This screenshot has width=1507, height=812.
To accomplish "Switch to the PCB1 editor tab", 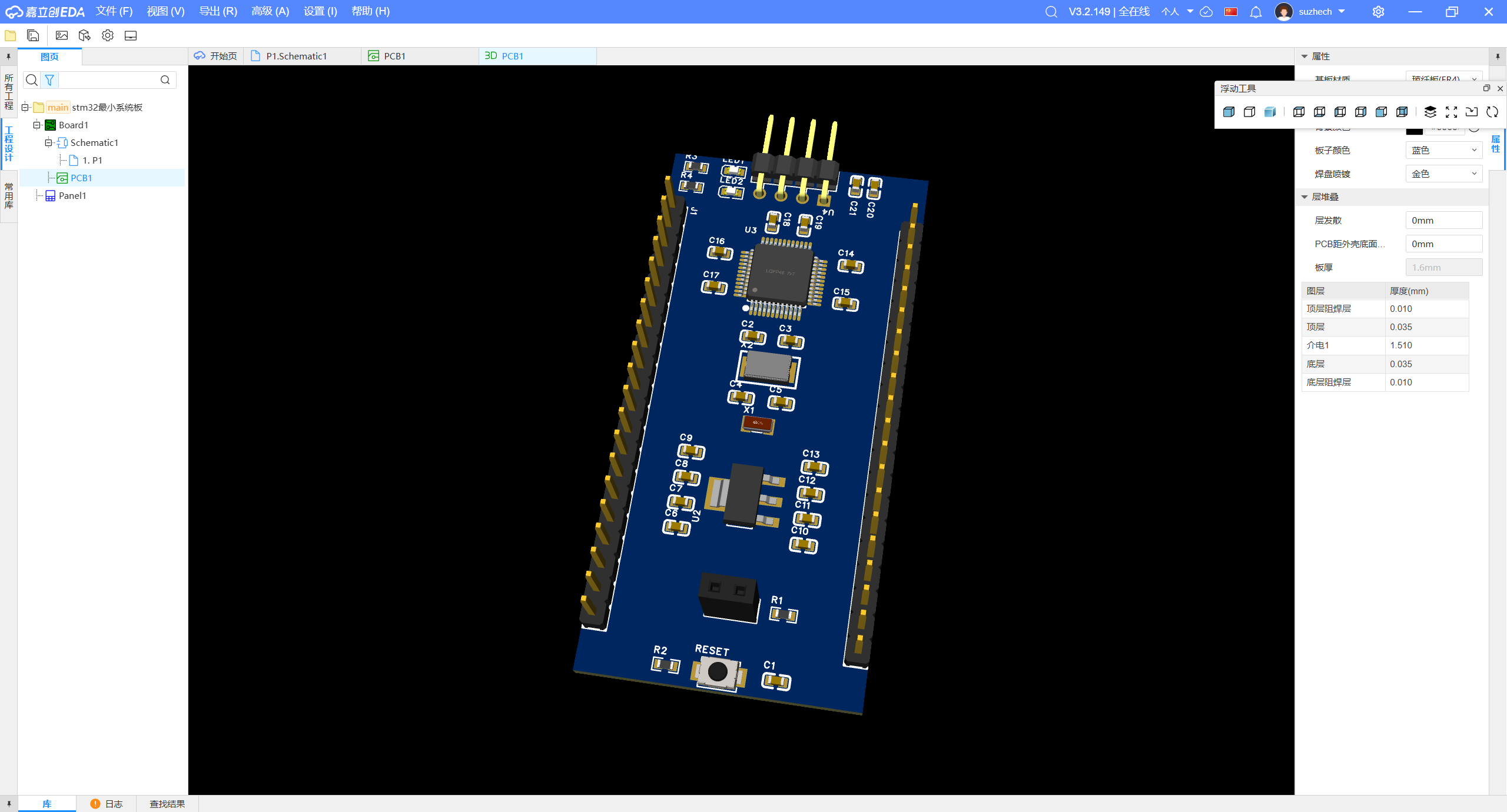I will coord(420,56).
